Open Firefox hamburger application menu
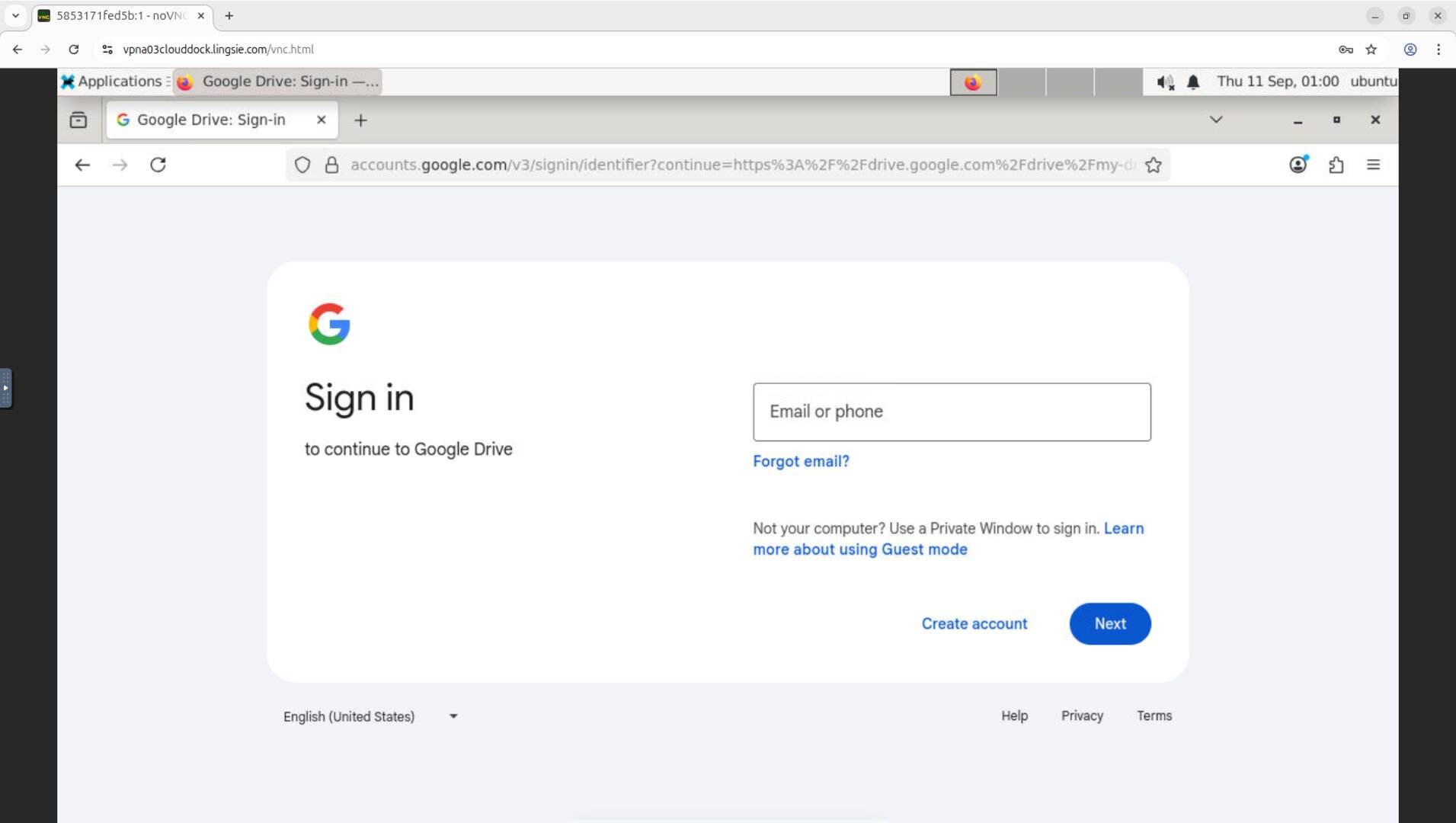Viewport: 1456px width, 823px height. (1373, 165)
